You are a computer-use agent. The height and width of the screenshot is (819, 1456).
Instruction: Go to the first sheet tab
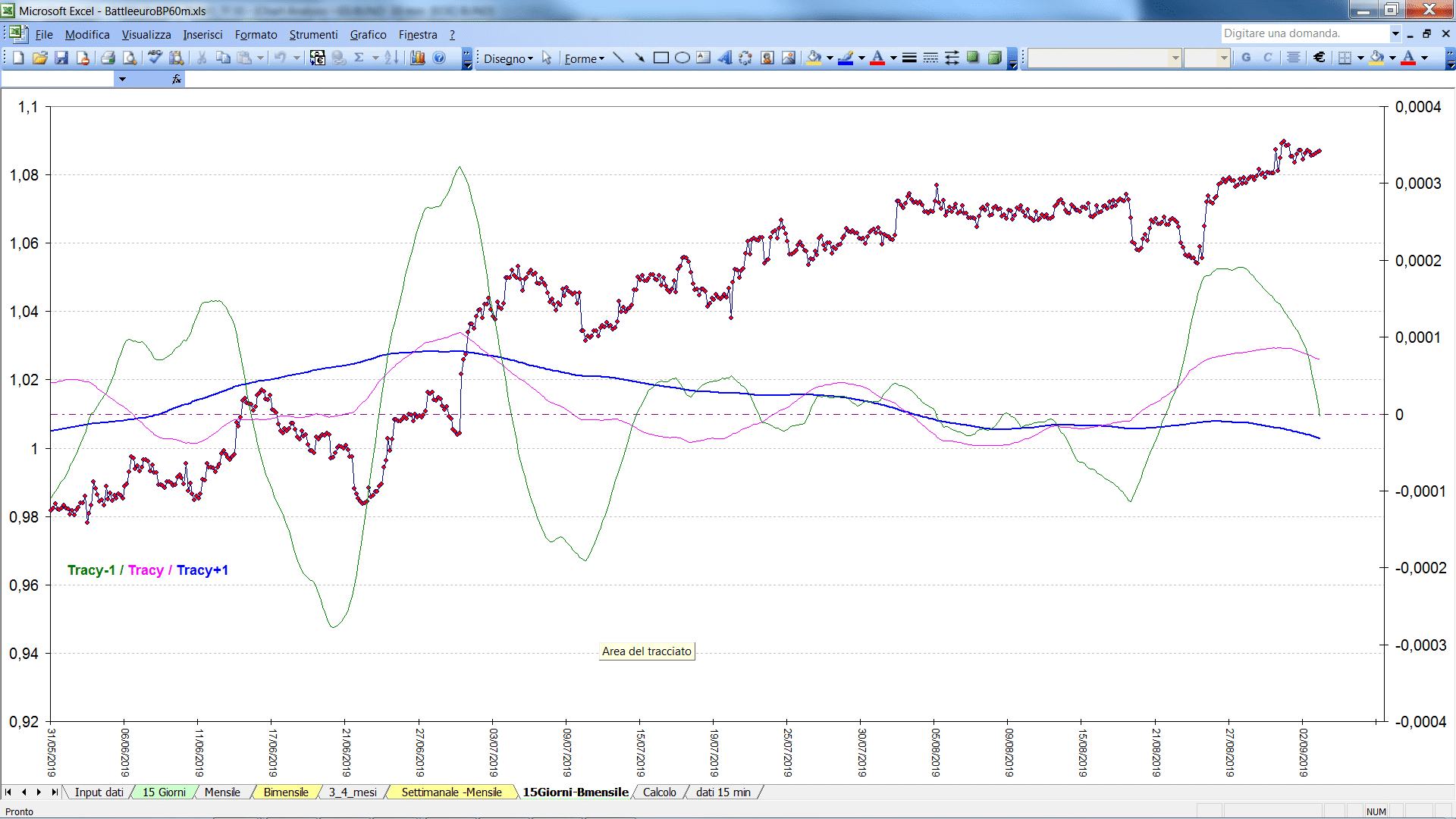click(x=8, y=792)
